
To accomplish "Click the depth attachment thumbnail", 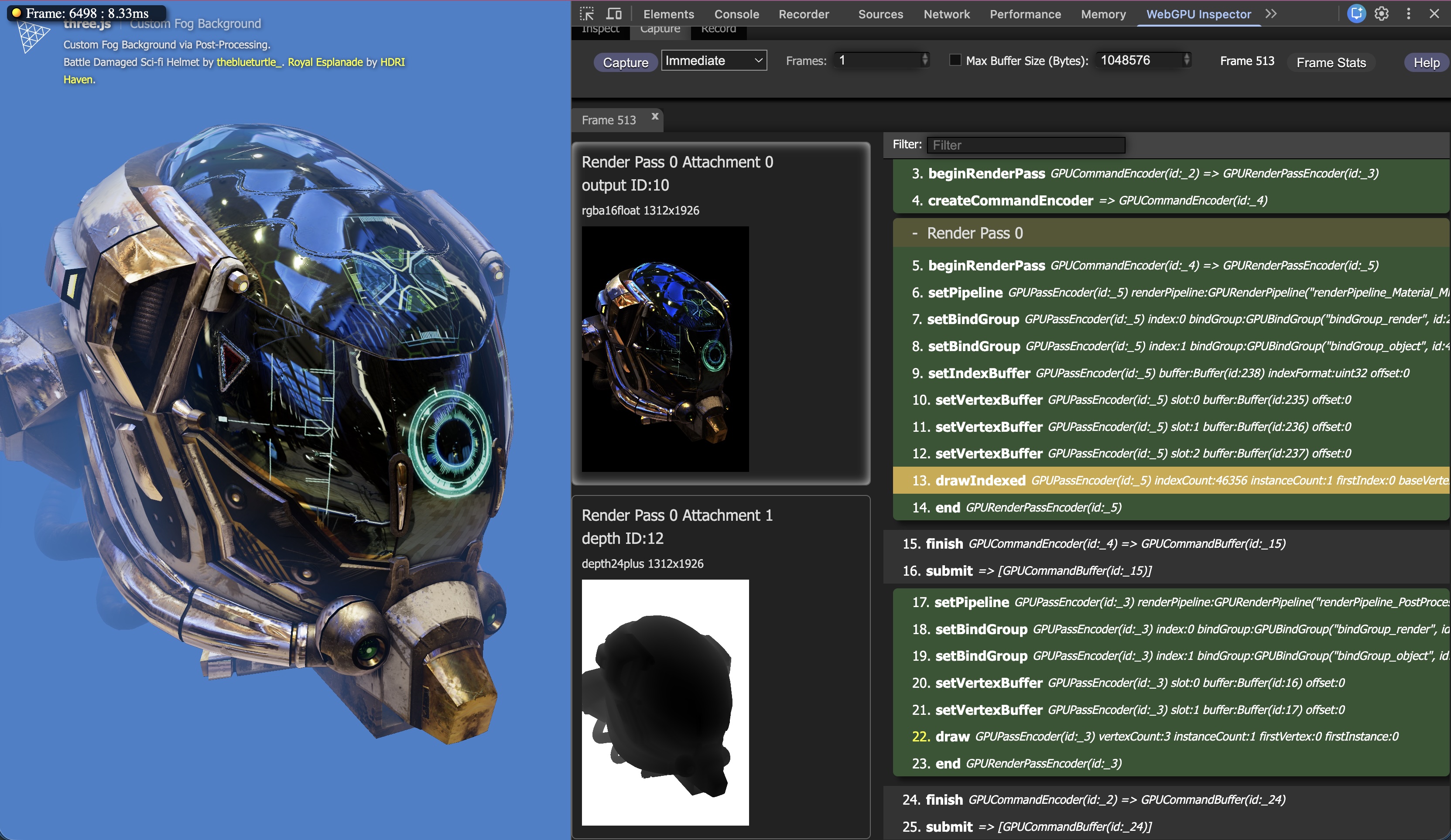I will point(665,702).
